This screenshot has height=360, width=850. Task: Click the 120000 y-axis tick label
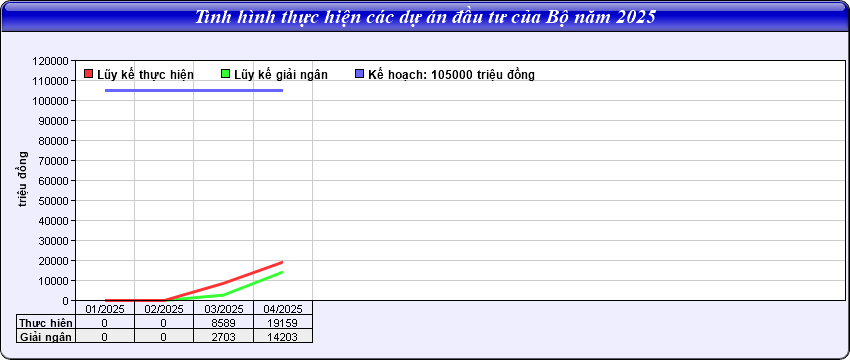tap(50, 61)
